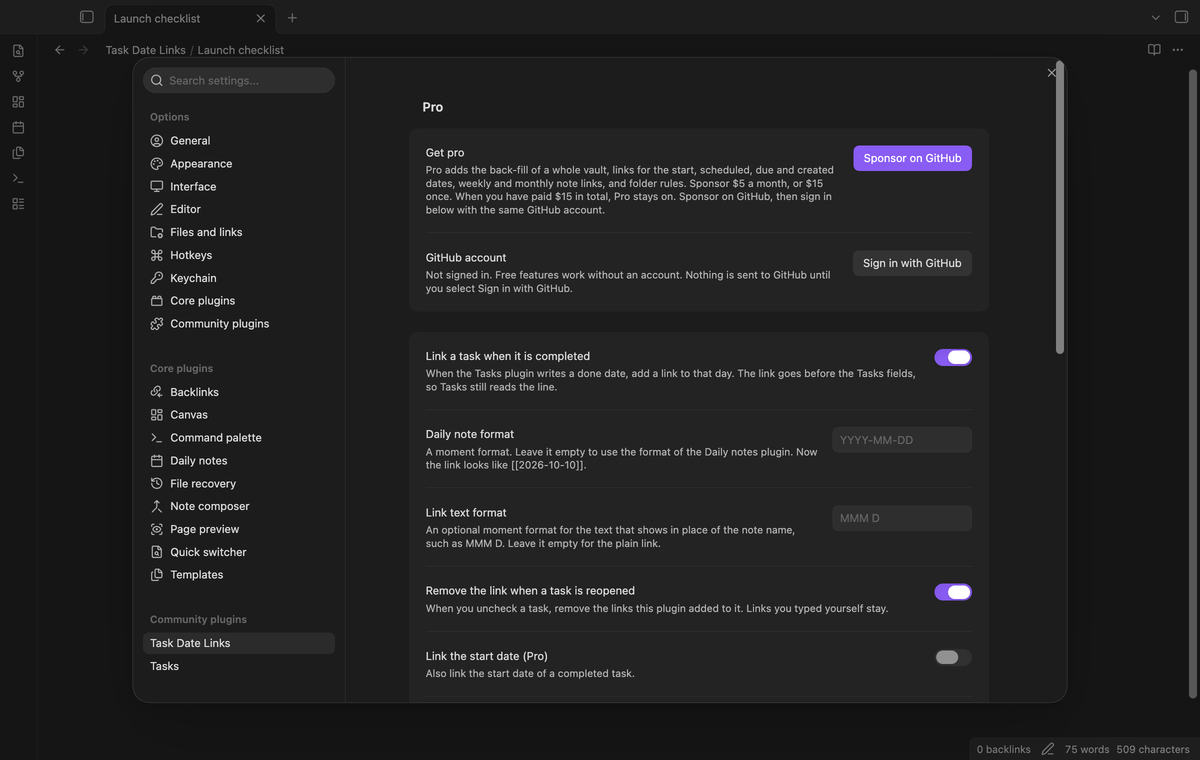
Task: Focus the Search settings field
Action: (239, 80)
